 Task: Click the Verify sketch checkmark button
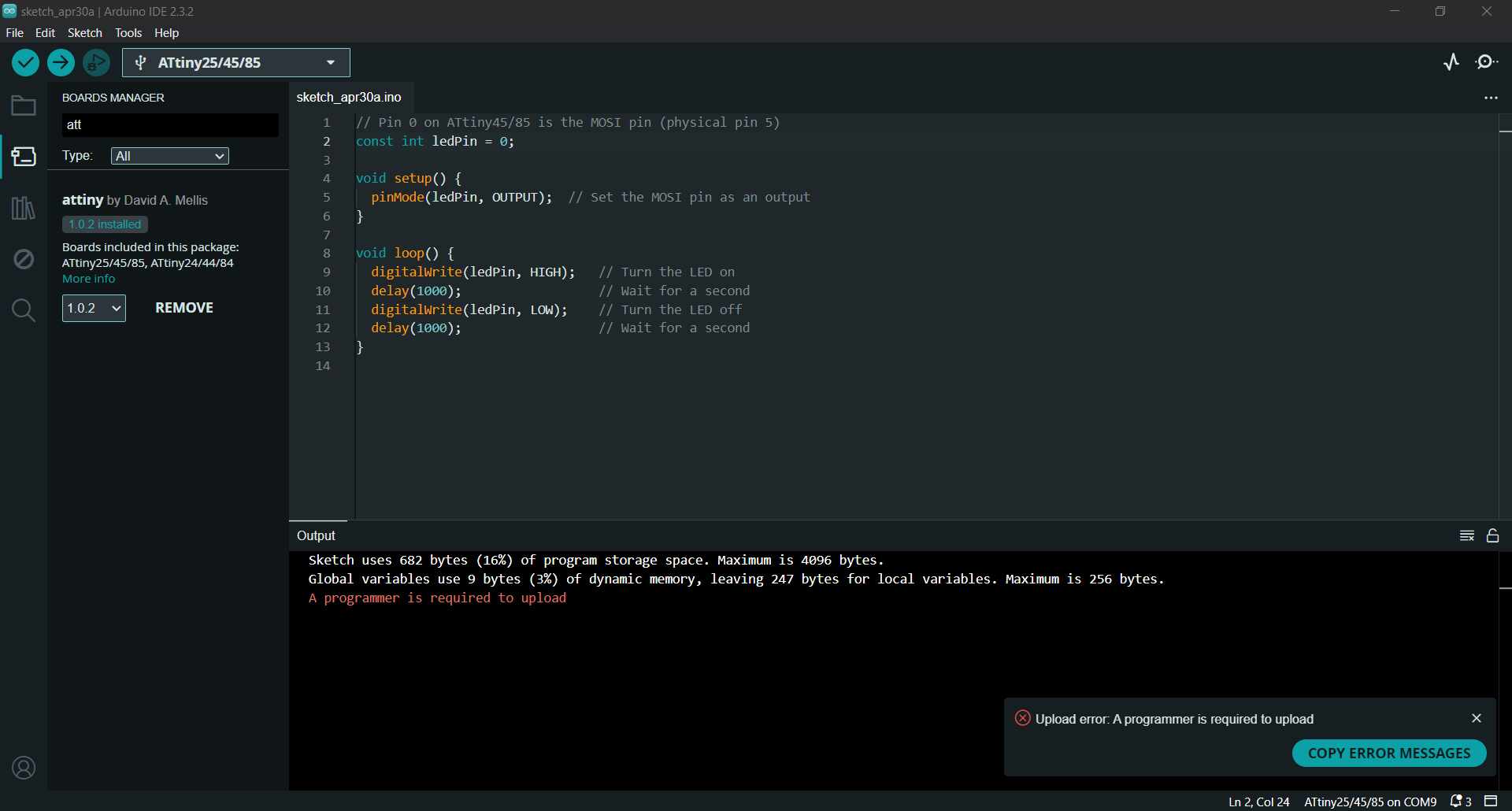coord(25,62)
